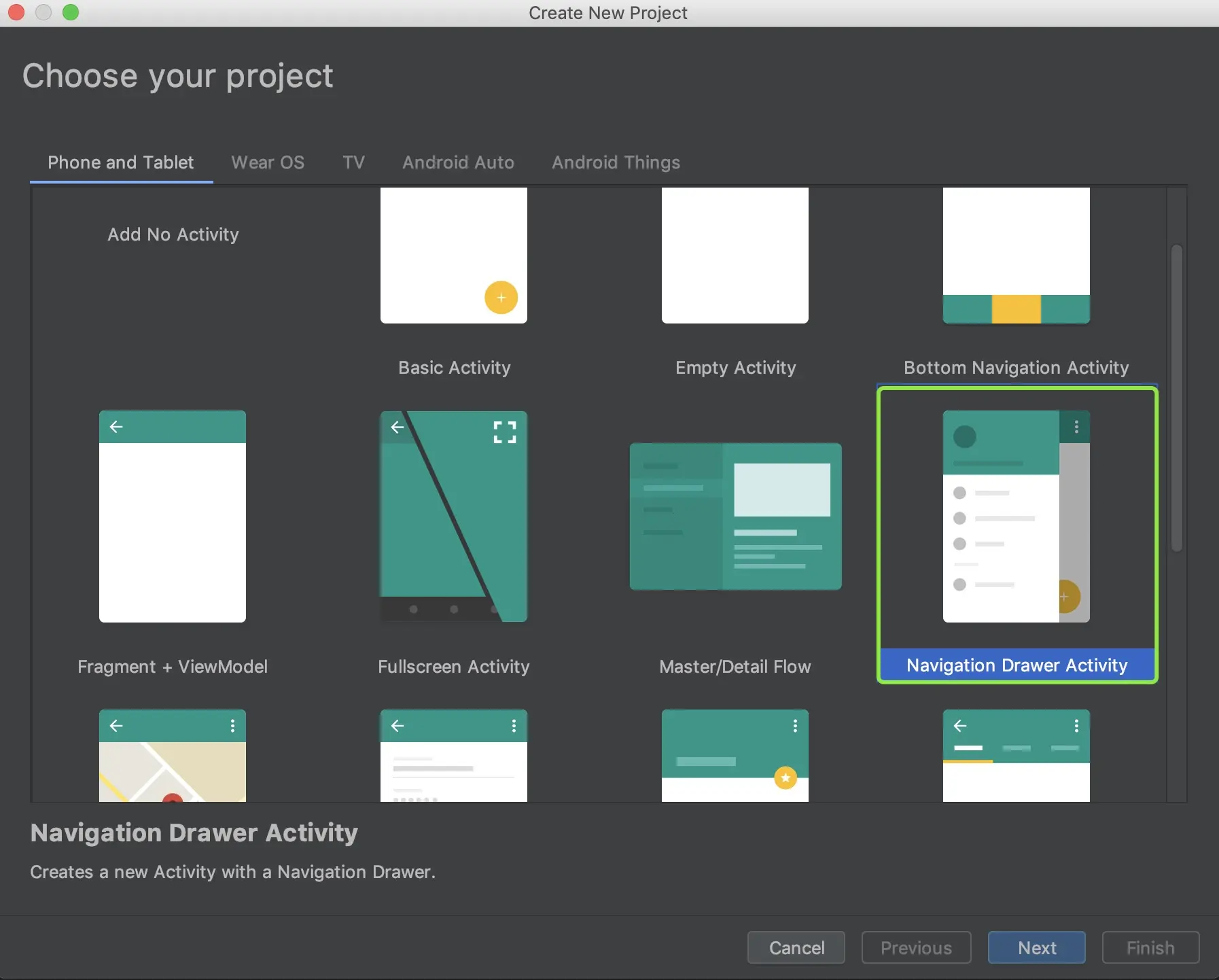Screen dimensions: 1219x980
Task: Open the Android Things tab
Action: [x=616, y=162]
